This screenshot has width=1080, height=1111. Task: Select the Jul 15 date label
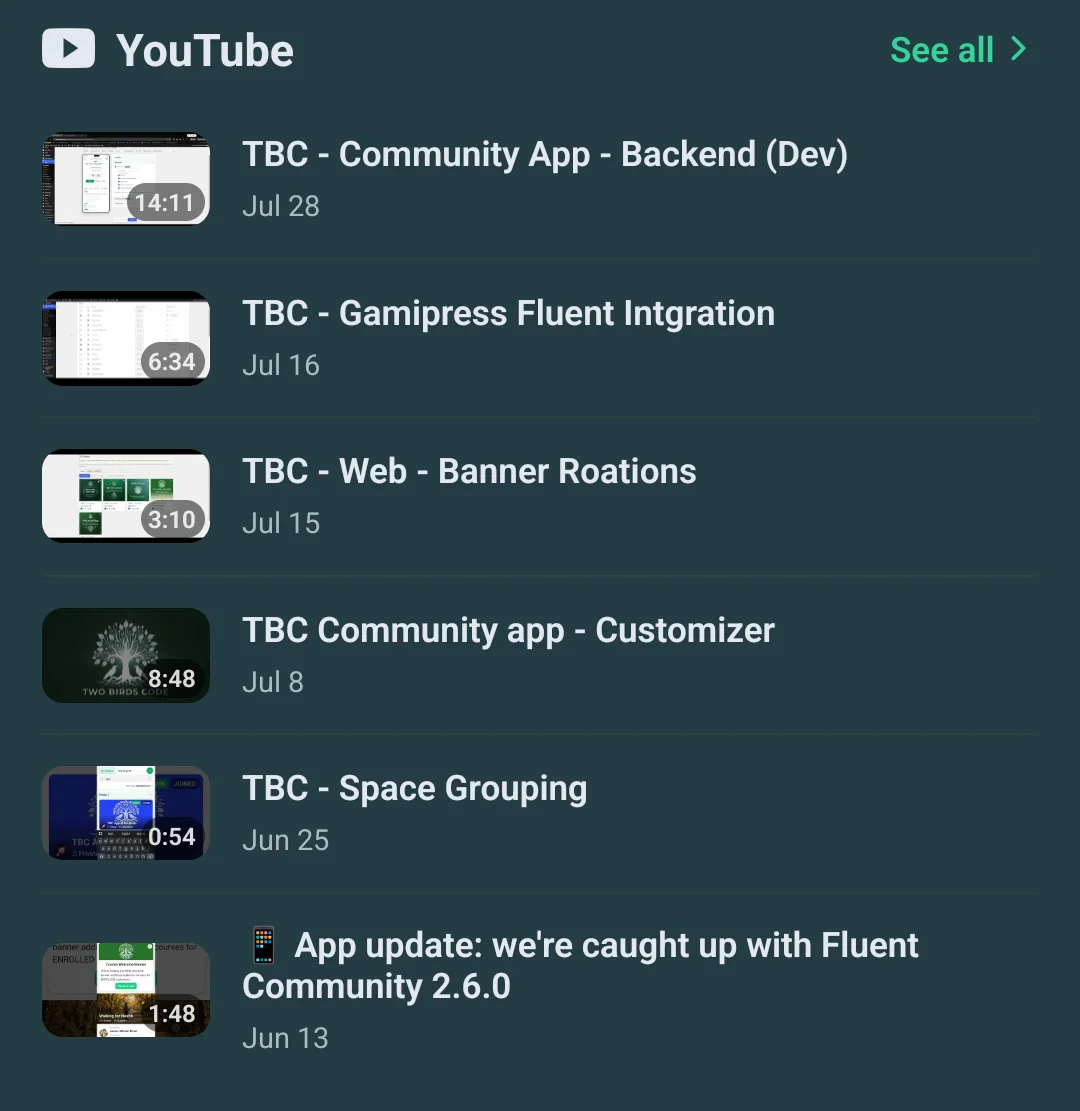[x=281, y=523]
